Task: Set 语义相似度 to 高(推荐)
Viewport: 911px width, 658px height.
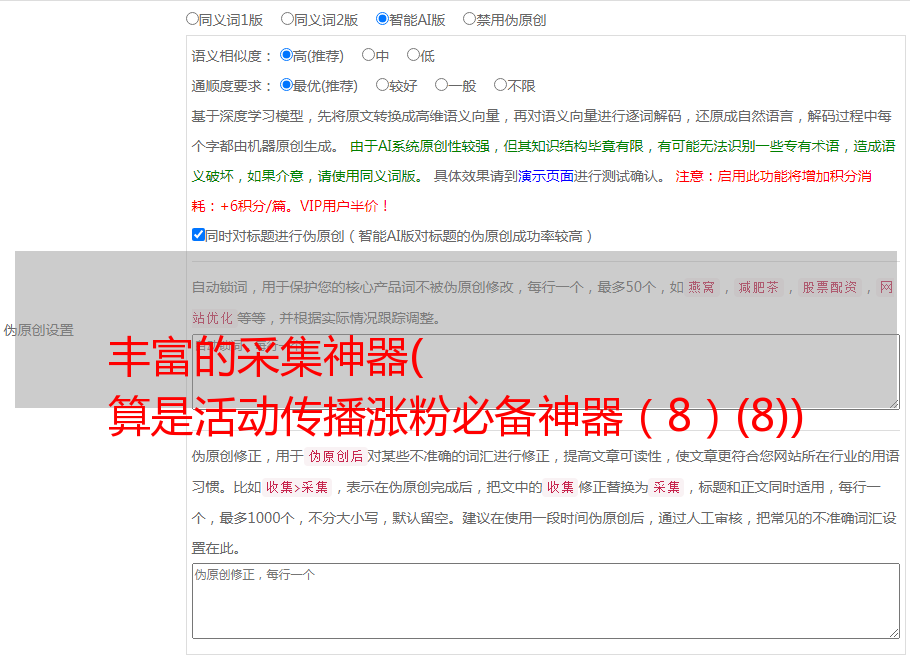Action: click(286, 55)
